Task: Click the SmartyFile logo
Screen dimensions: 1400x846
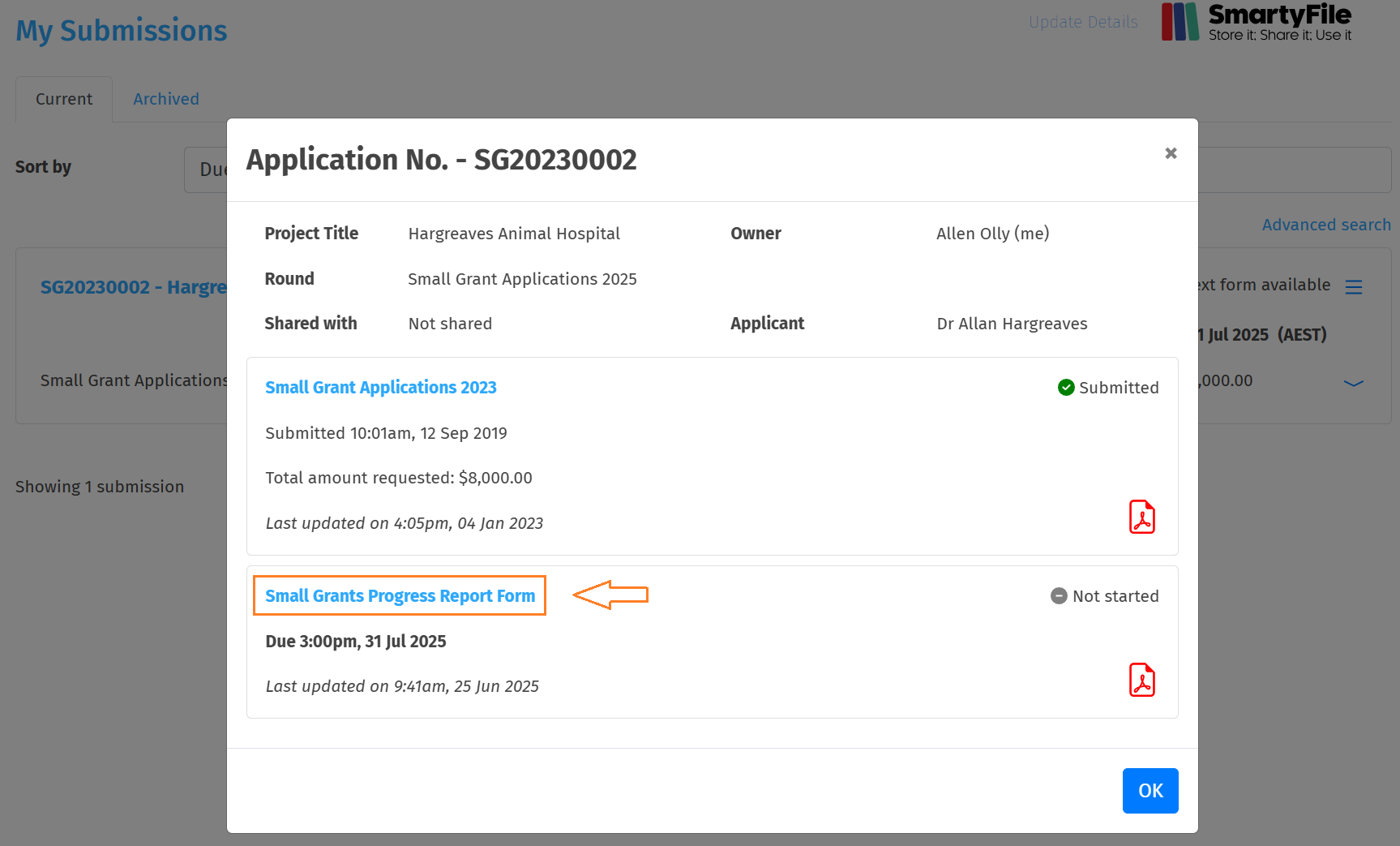Action: (1256, 22)
